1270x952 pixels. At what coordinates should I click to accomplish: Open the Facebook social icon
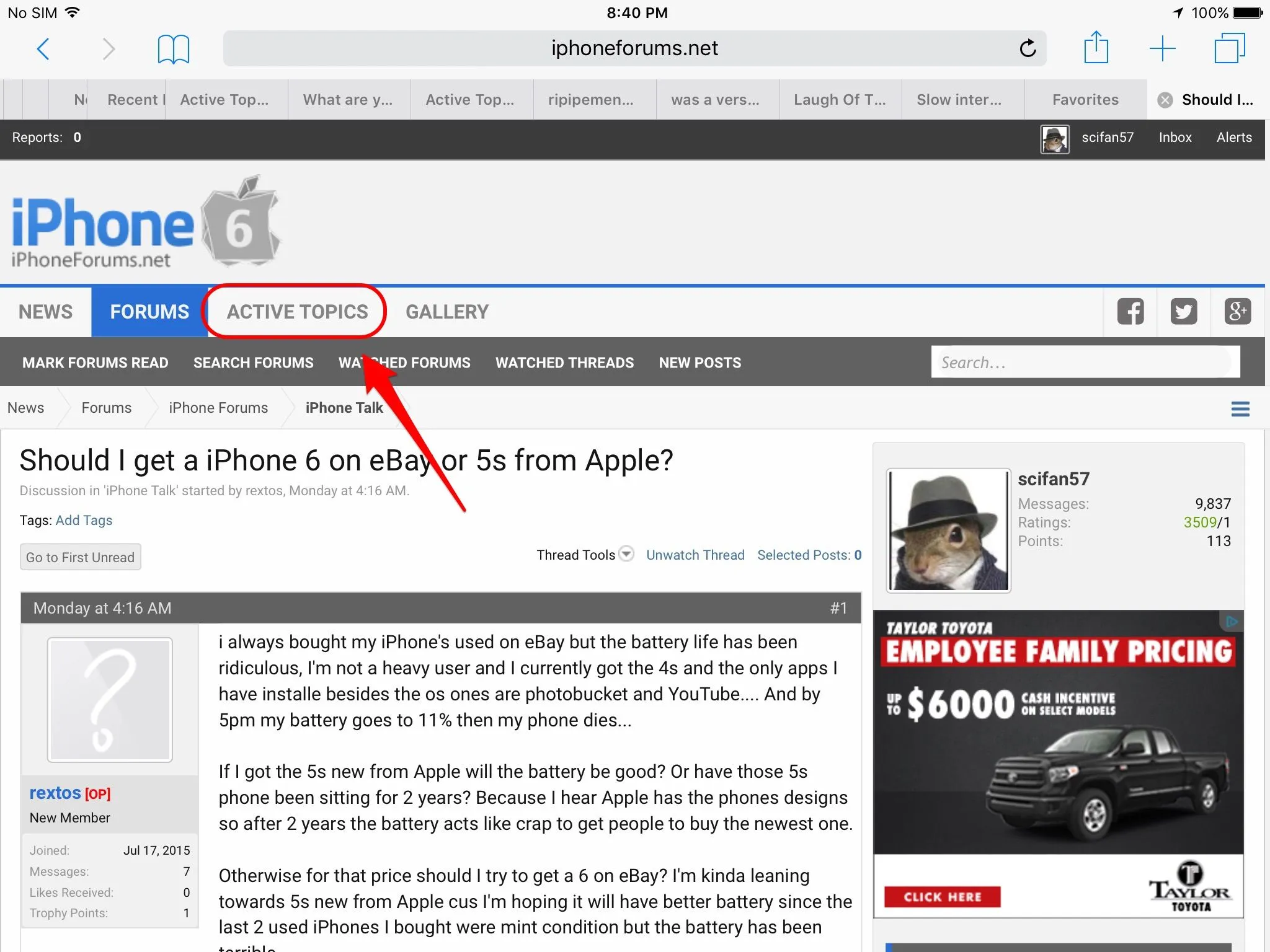tap(1130, 311)
